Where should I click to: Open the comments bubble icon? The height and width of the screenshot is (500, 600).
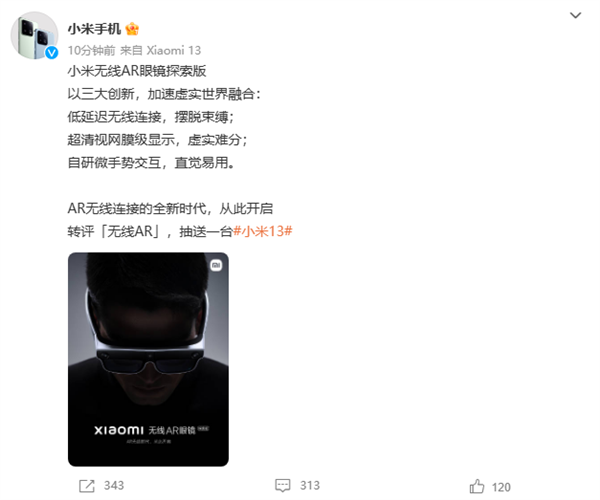pos(283,485)
